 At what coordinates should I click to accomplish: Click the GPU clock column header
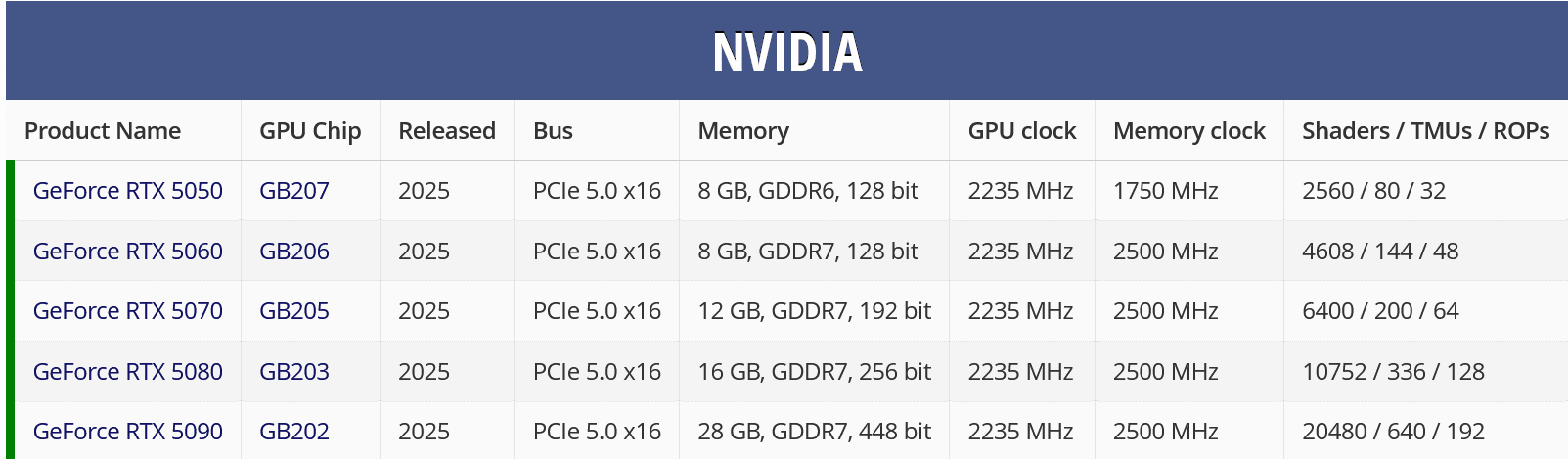tap(1021, 131)
